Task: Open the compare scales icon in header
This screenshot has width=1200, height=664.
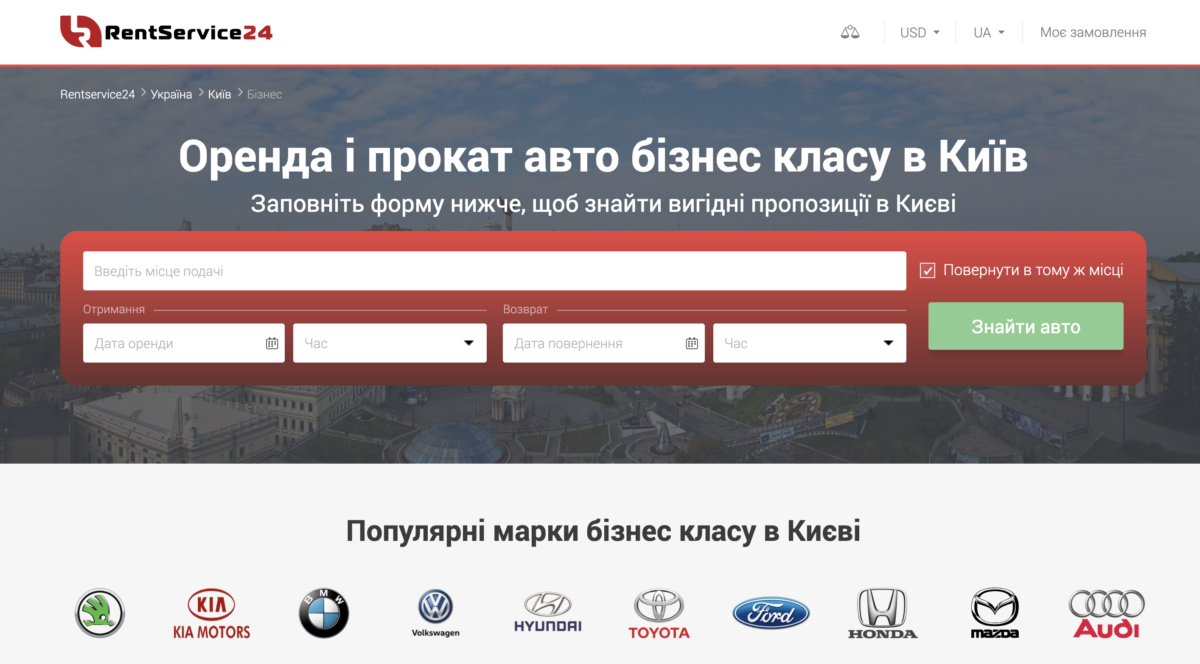Action: pyautogui.click(x=850, y=32)
